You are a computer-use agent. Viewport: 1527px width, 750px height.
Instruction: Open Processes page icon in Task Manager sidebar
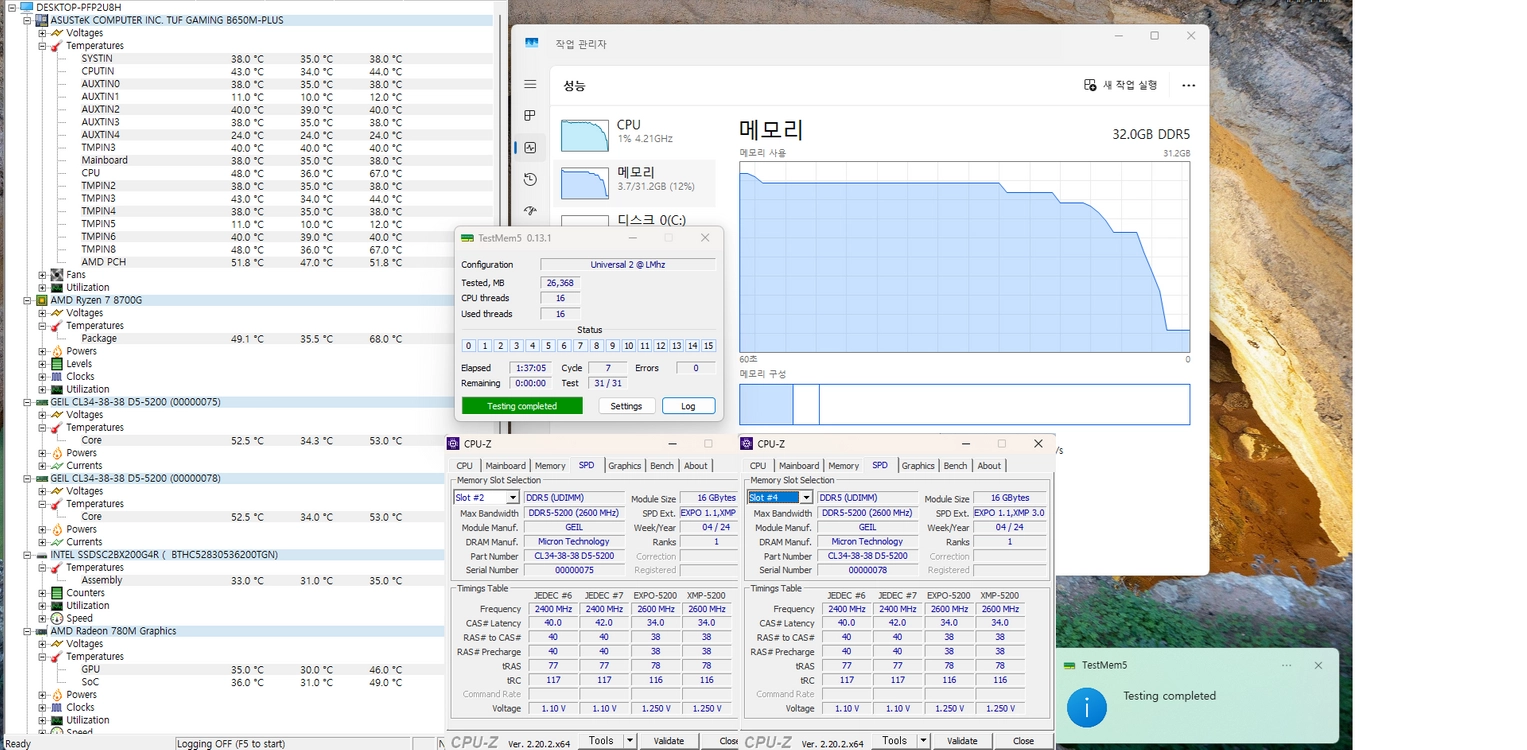point(530,116)
